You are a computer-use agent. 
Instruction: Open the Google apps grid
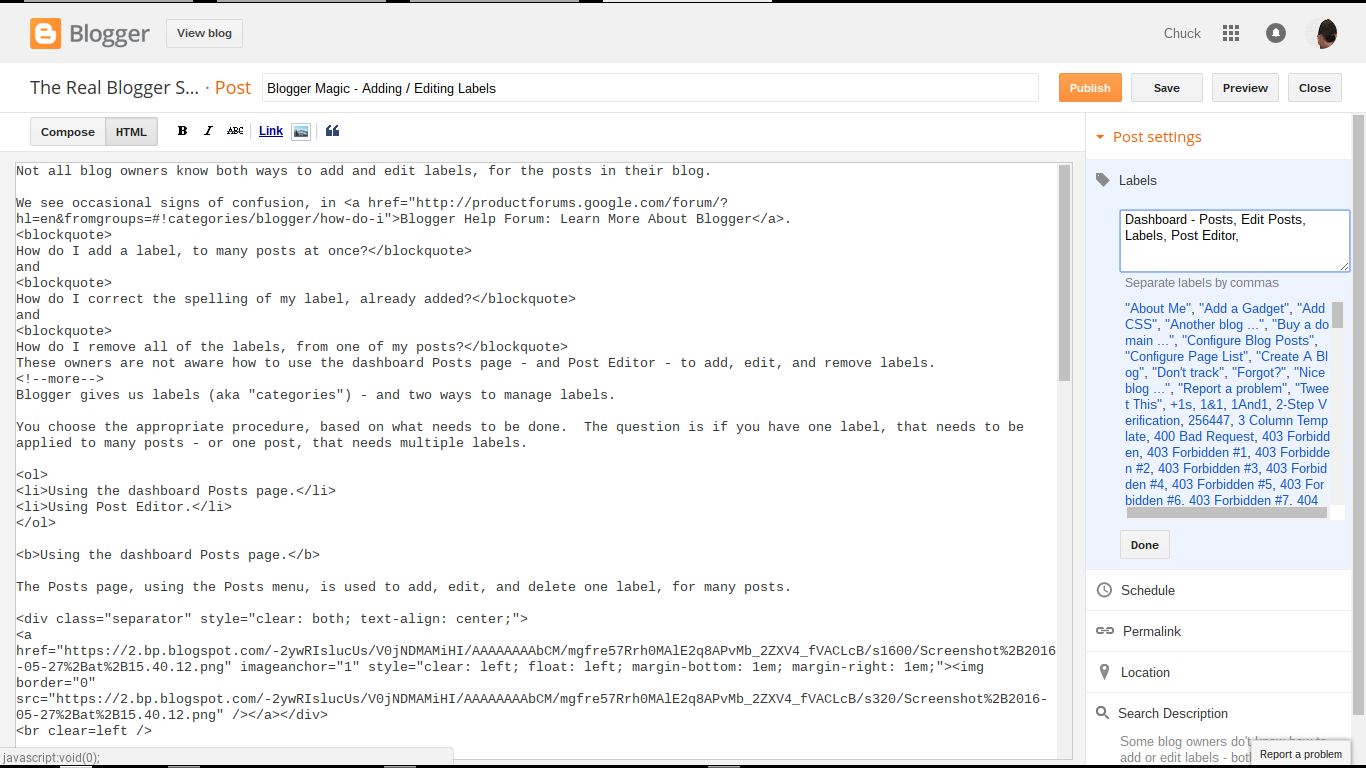[1231, 33]
